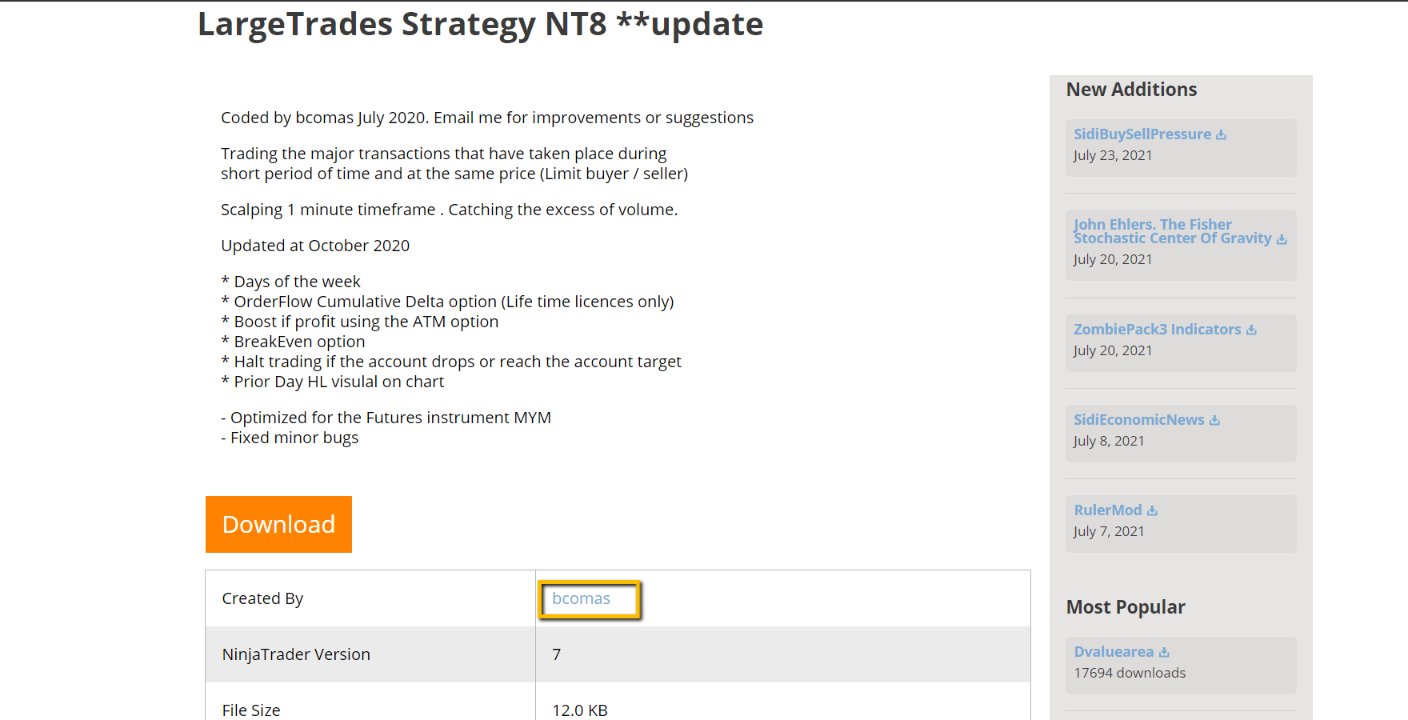Click the 12.0 KB file size value
The image size is (1408, 720).
580,710
